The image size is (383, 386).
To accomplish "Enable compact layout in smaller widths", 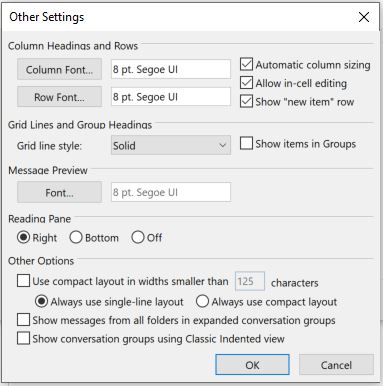I will 23,281.
